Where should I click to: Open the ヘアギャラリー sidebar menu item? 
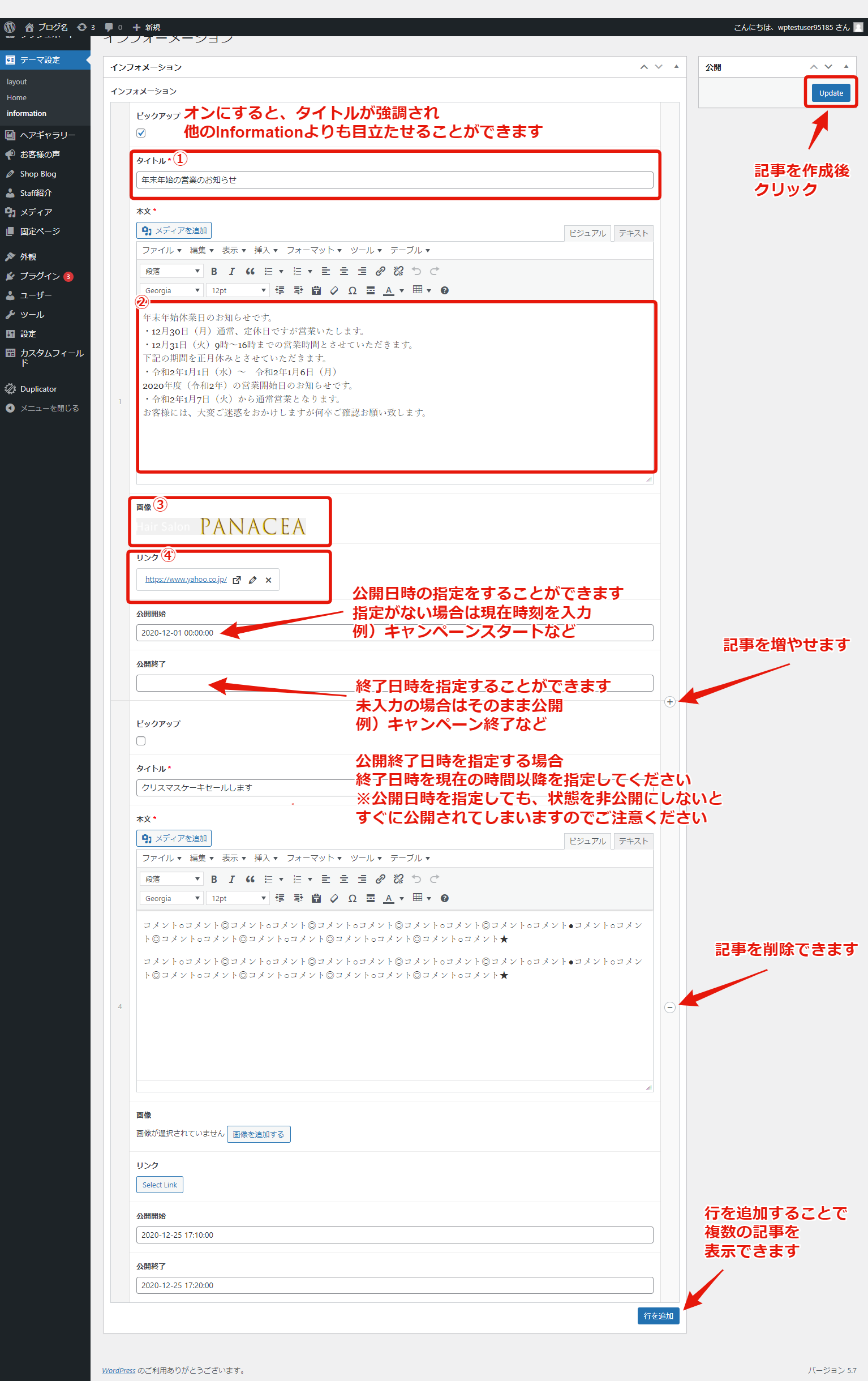(x=48, y=135)
